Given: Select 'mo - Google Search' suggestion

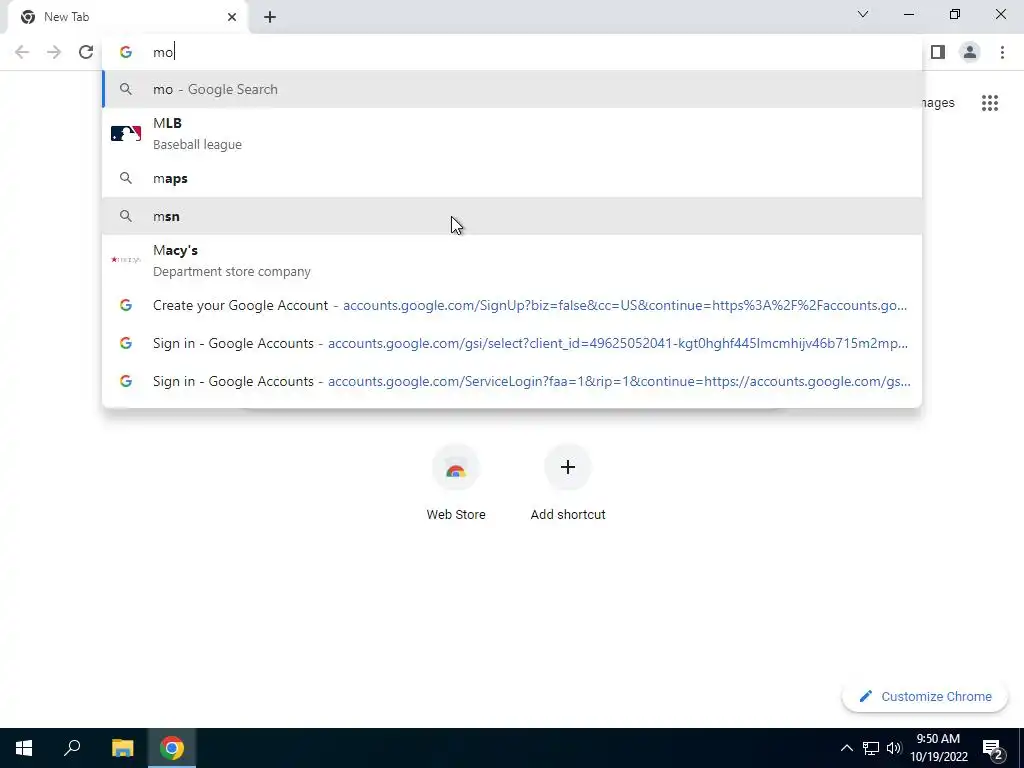Looking at the screenshot, I should (512, 89).
